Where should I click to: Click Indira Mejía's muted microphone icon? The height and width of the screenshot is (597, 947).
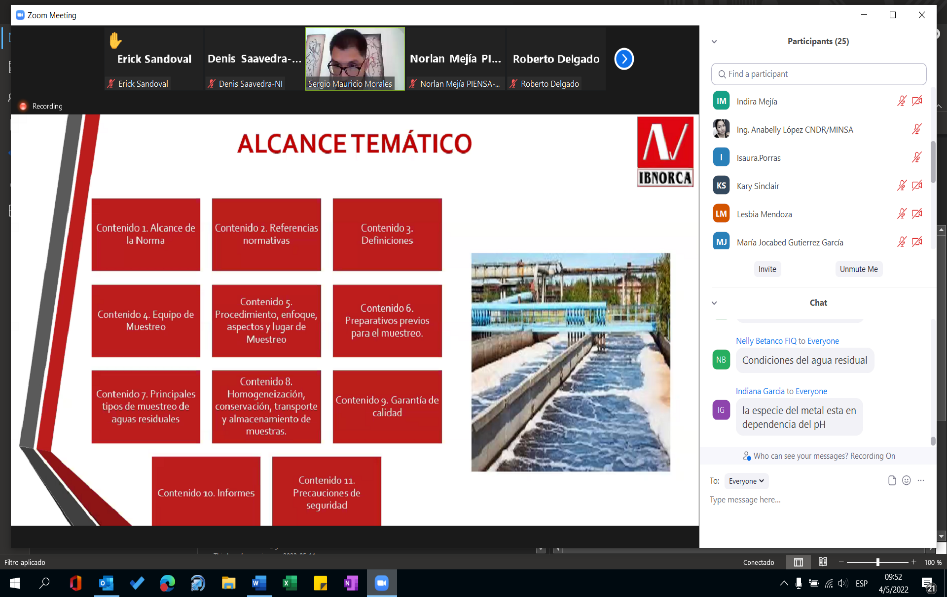[902, 101]
